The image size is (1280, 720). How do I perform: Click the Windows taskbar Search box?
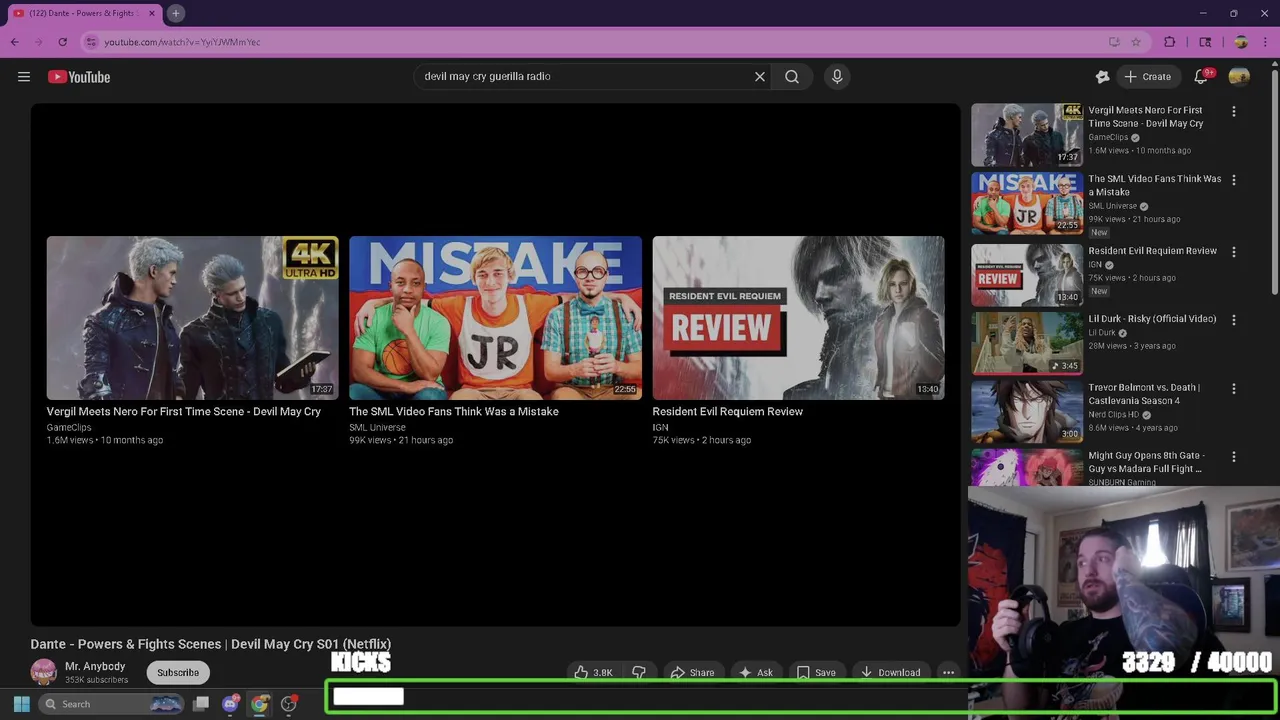coord(112,704)
